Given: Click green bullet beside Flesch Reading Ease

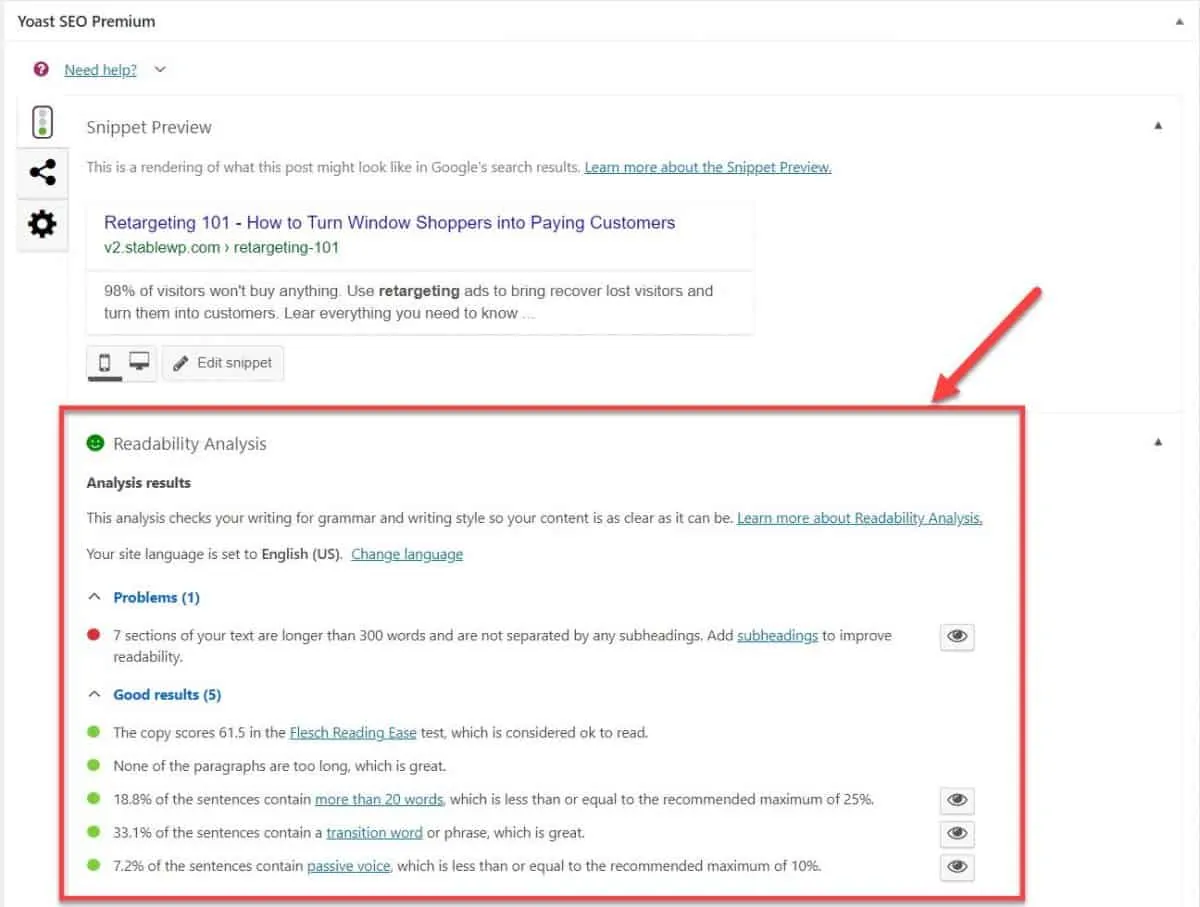Looking at the screenshot, I should (x=94, y=731).
